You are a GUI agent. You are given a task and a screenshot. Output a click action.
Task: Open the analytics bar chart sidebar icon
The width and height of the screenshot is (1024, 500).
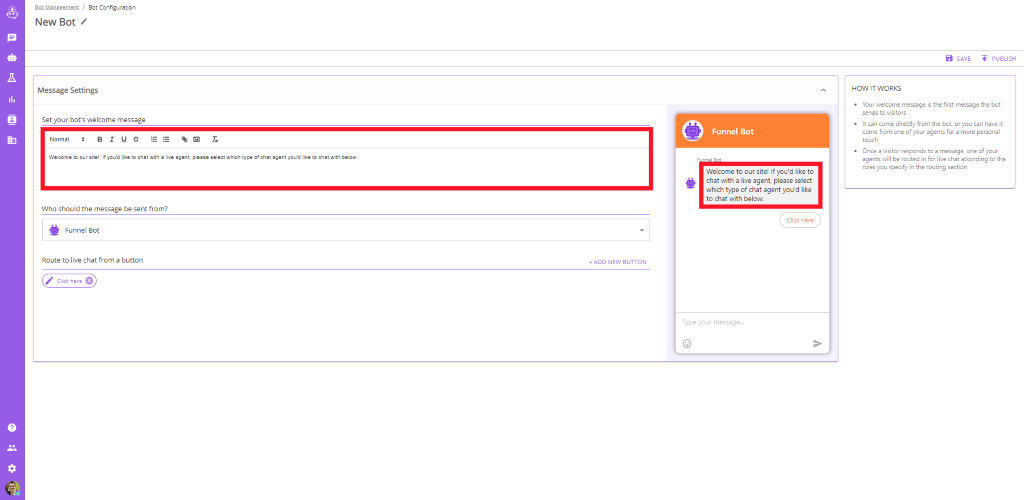click(12, 99)
